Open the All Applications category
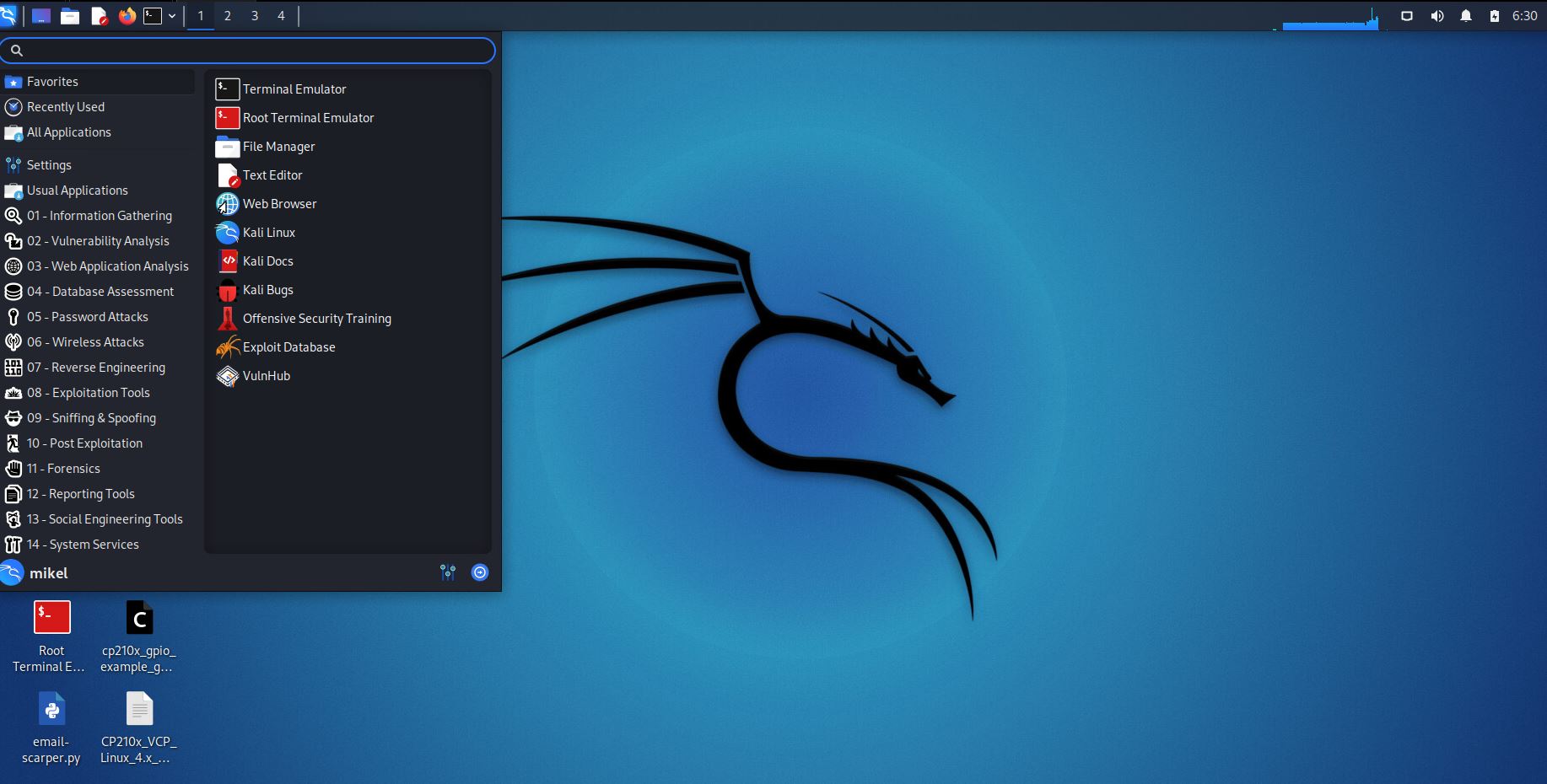This screenshot has width=1547, height=784. (99, 132)
